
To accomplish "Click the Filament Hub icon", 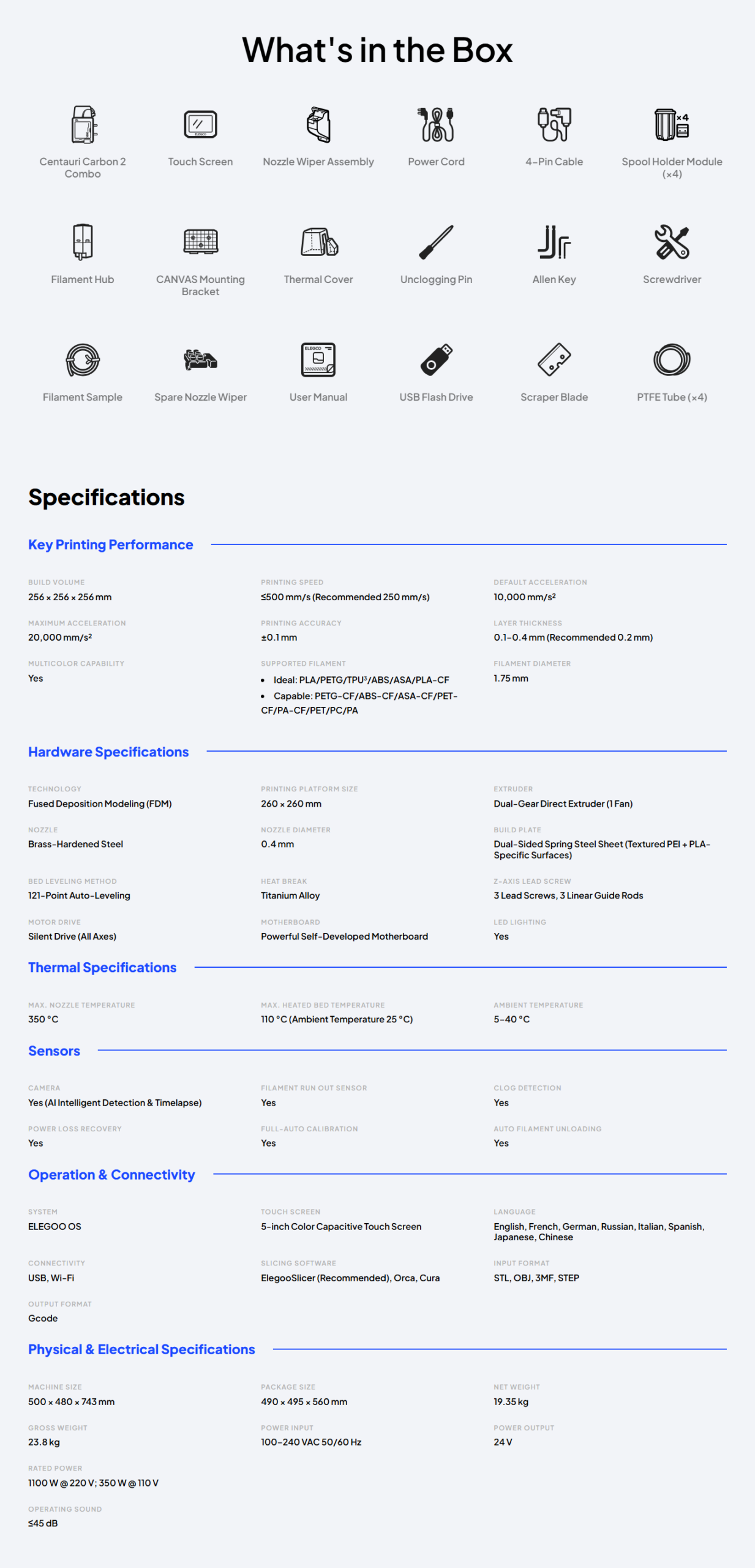I will 83,242.
